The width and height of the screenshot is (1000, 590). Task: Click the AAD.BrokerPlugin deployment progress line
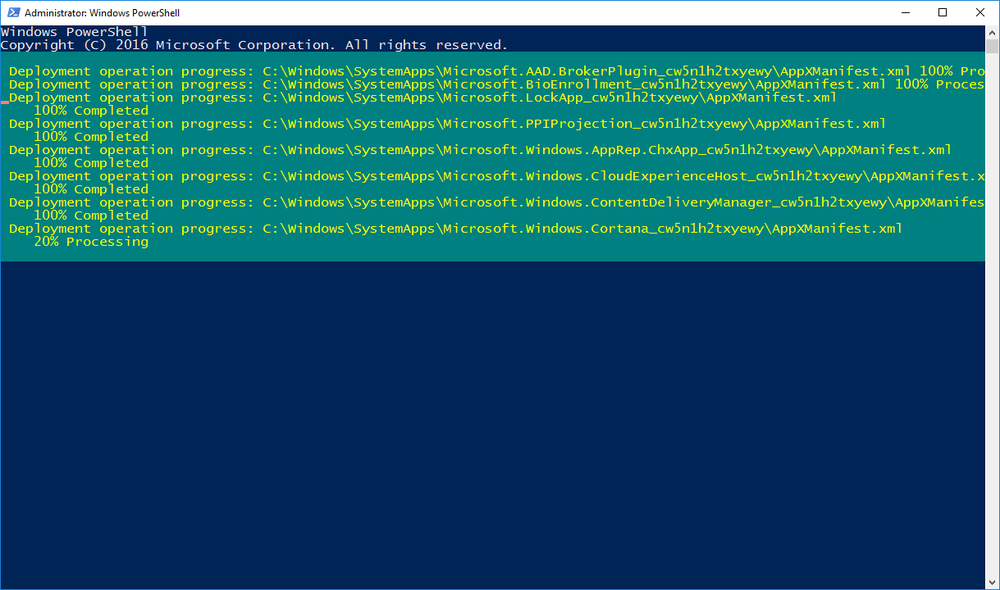coord(496,71)
